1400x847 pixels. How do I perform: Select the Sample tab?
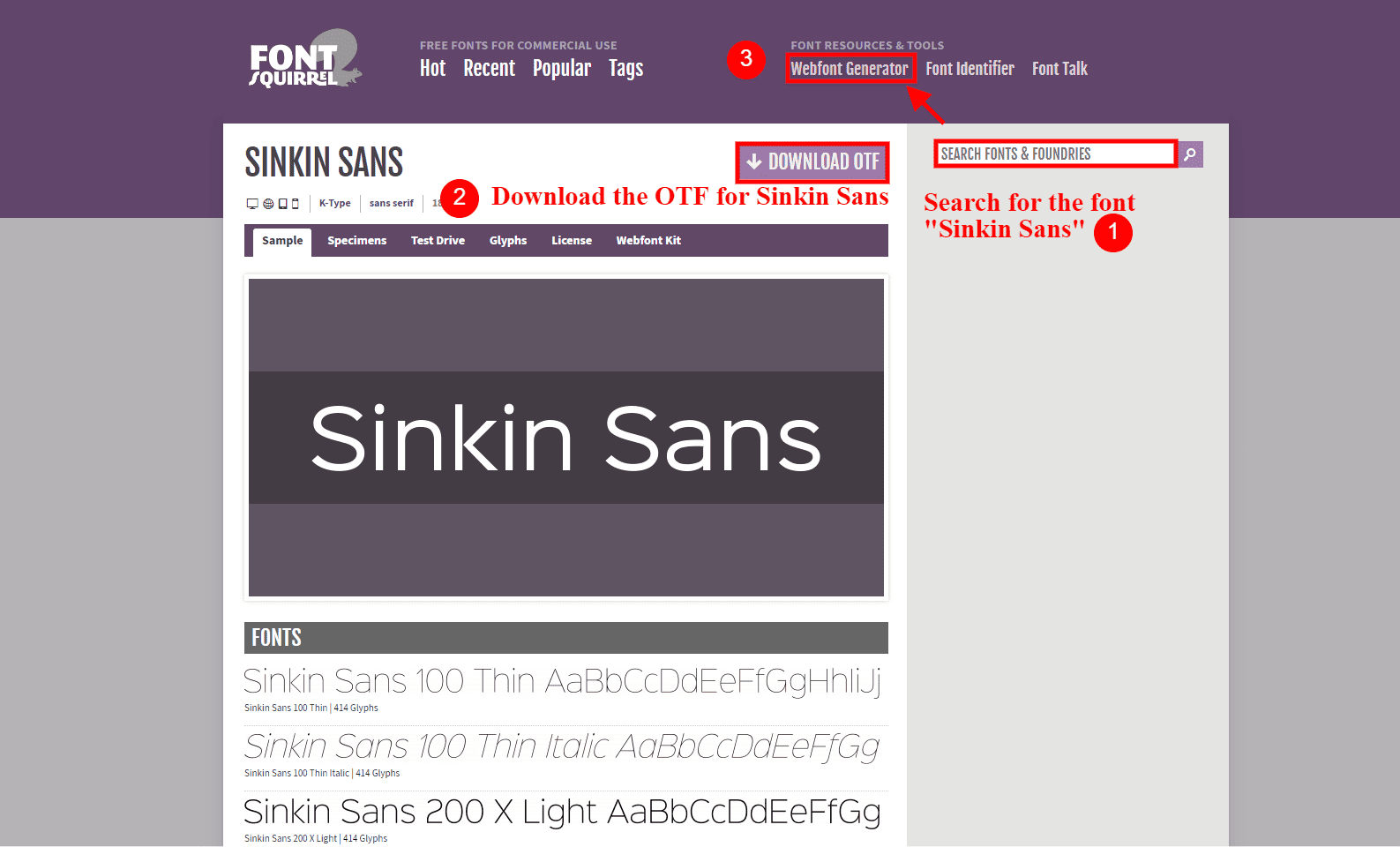pyautogui.click(x=282, y=241)
